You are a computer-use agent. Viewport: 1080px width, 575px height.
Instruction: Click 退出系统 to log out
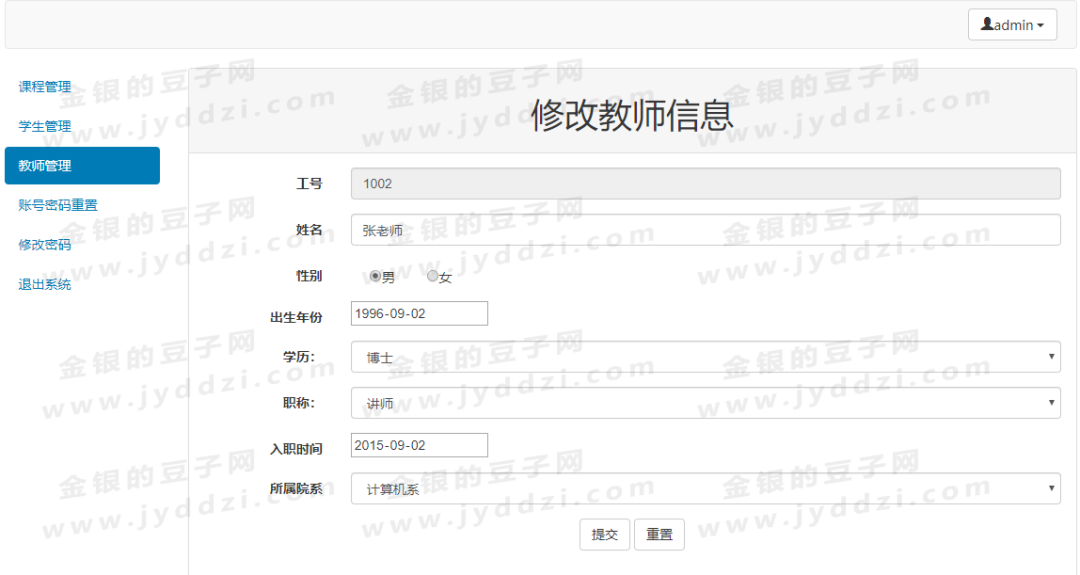click(x=45, y=284)
